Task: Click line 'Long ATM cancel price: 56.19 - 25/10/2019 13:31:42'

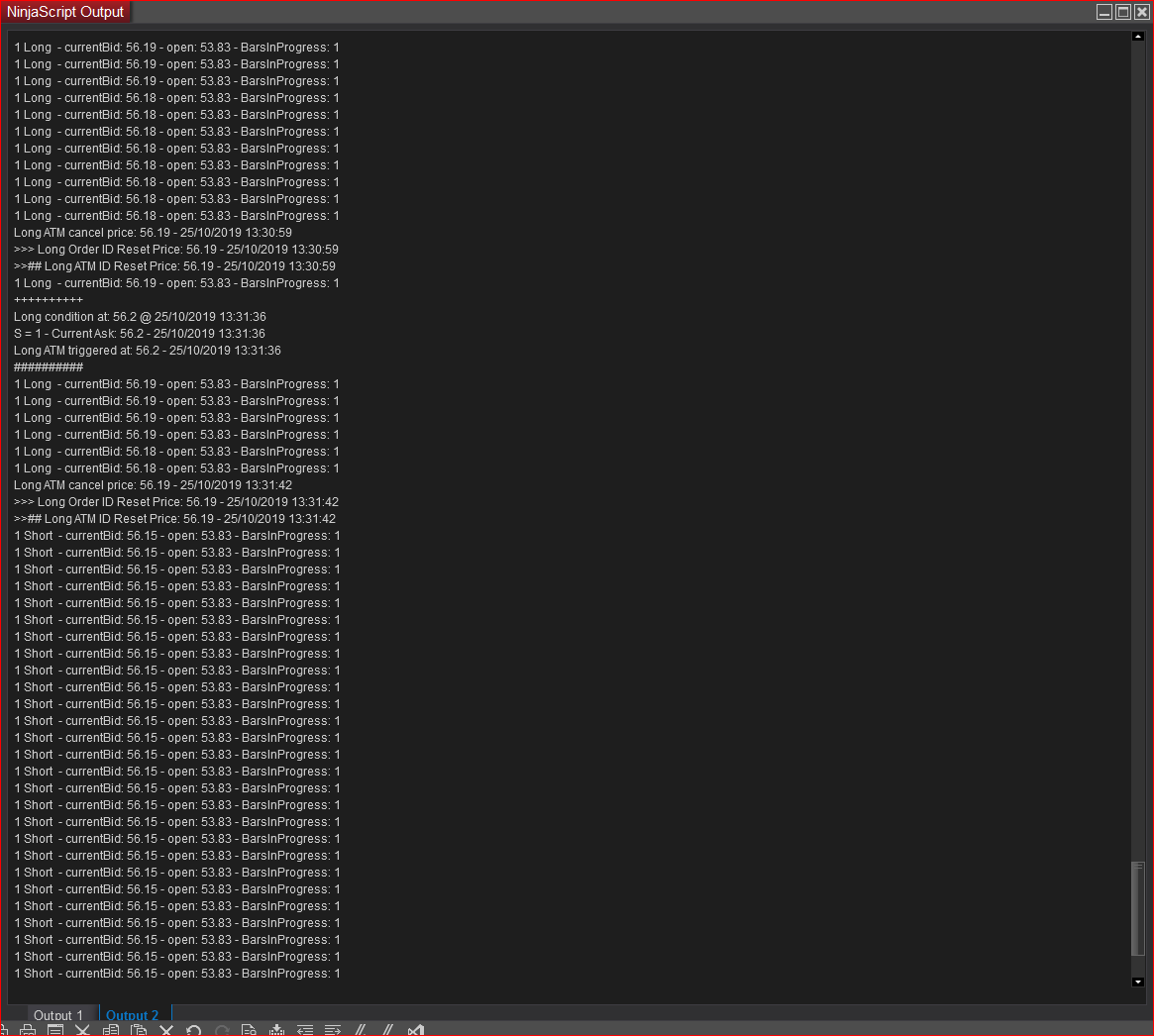Action: [x=154, y=485]
